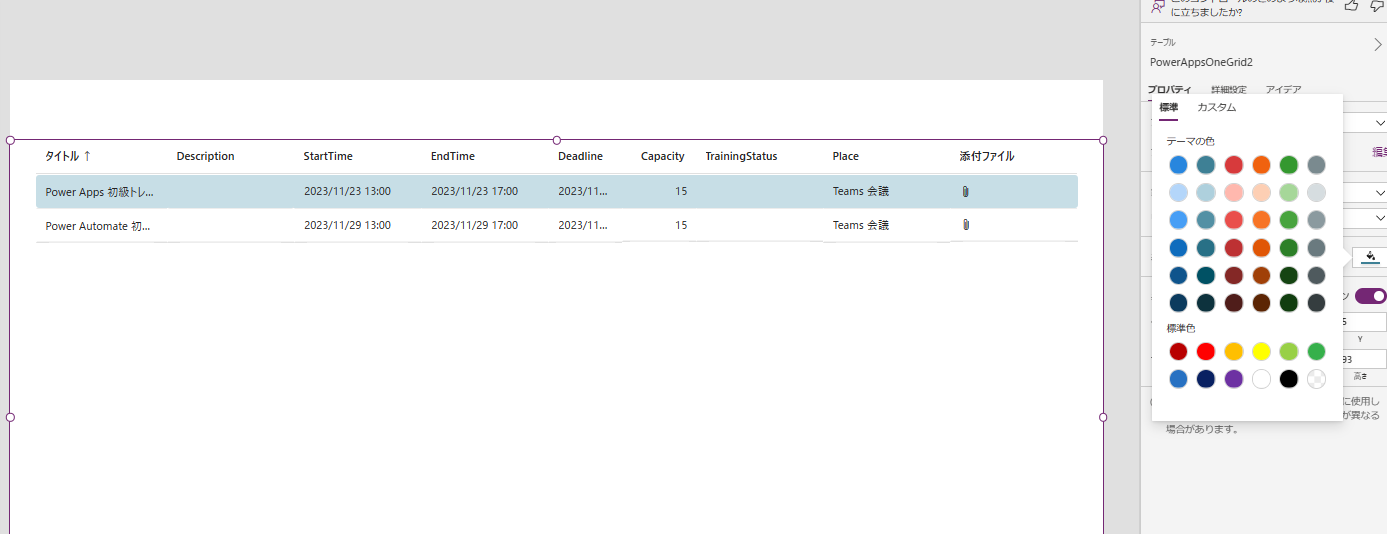Click end time 2023/11/23 17:00

click(x=474, y=191)
